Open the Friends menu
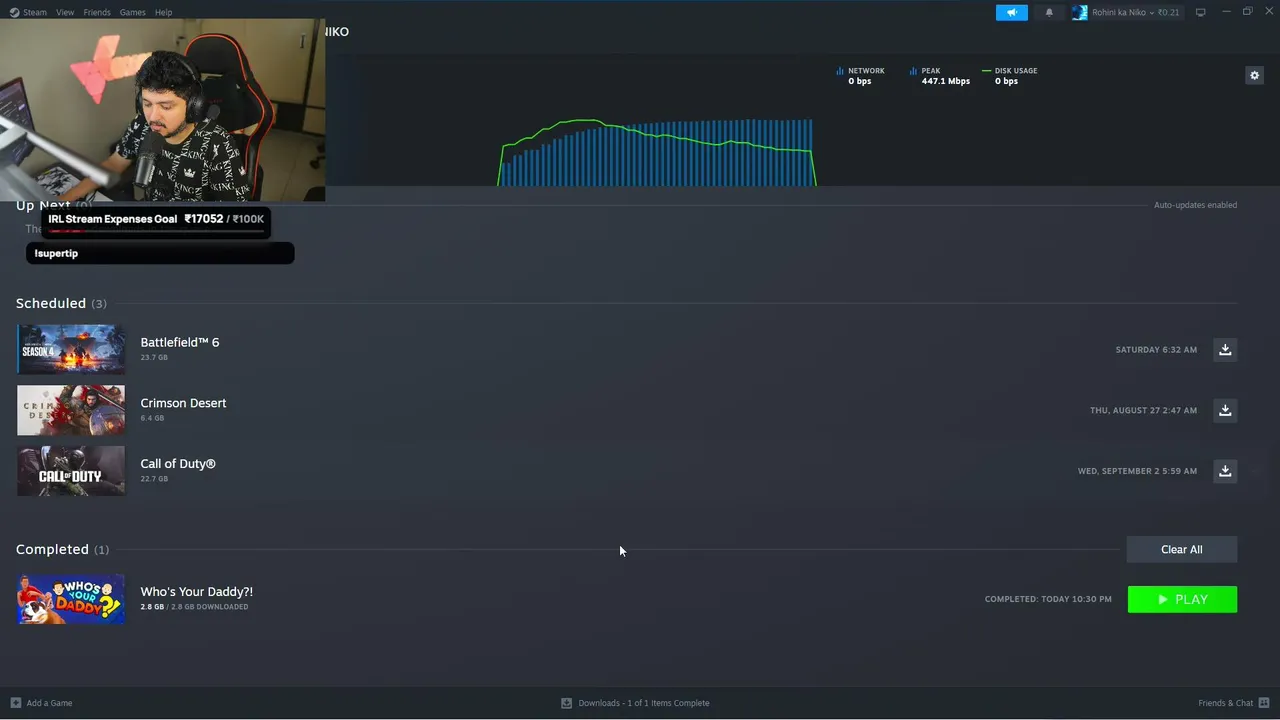This screenshot has height=720, width=1280. [x=97, y=12]
